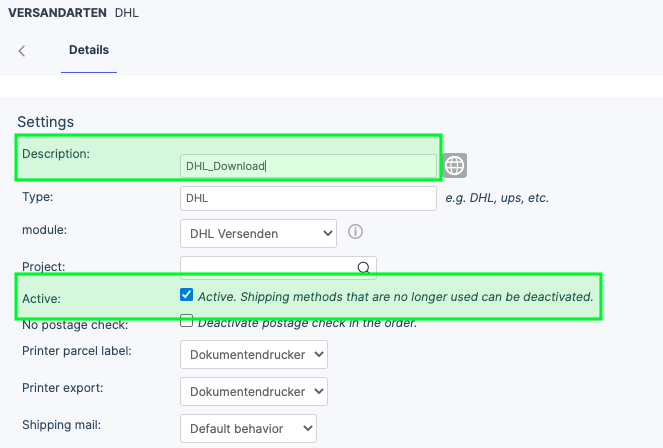Open the Shipping mail Default behavior dropdown
663x448 pixels.
[248, 428]
